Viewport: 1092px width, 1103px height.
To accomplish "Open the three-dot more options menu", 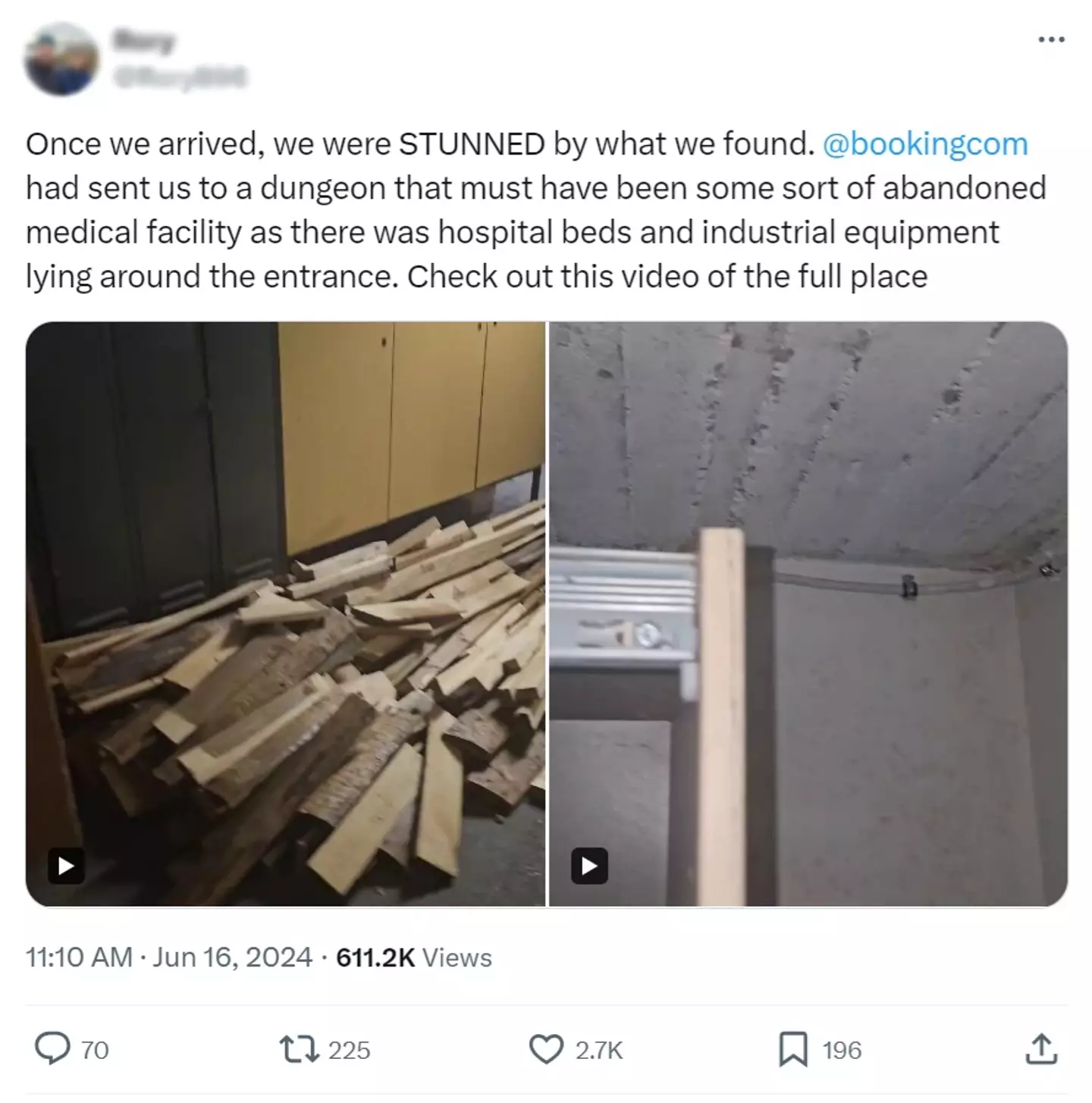I will 1051,39.
